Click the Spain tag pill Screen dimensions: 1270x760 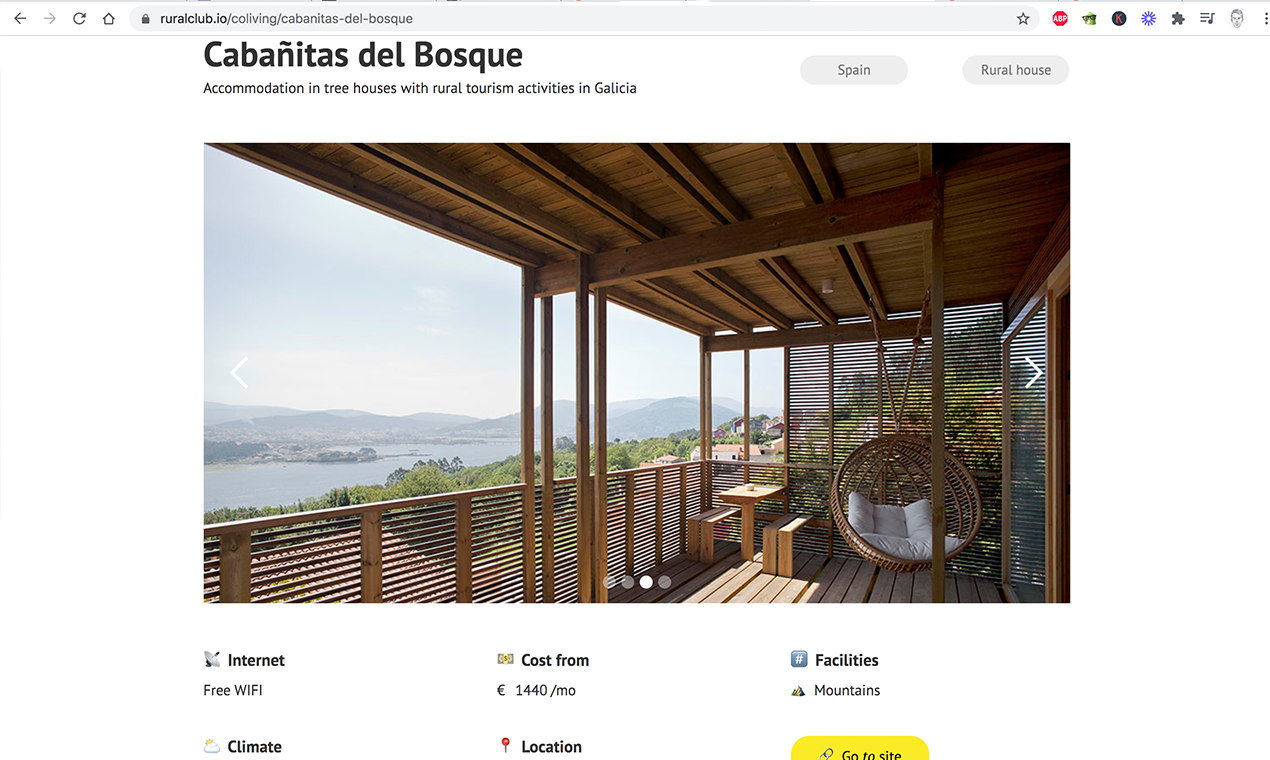(x=854, y=70)
